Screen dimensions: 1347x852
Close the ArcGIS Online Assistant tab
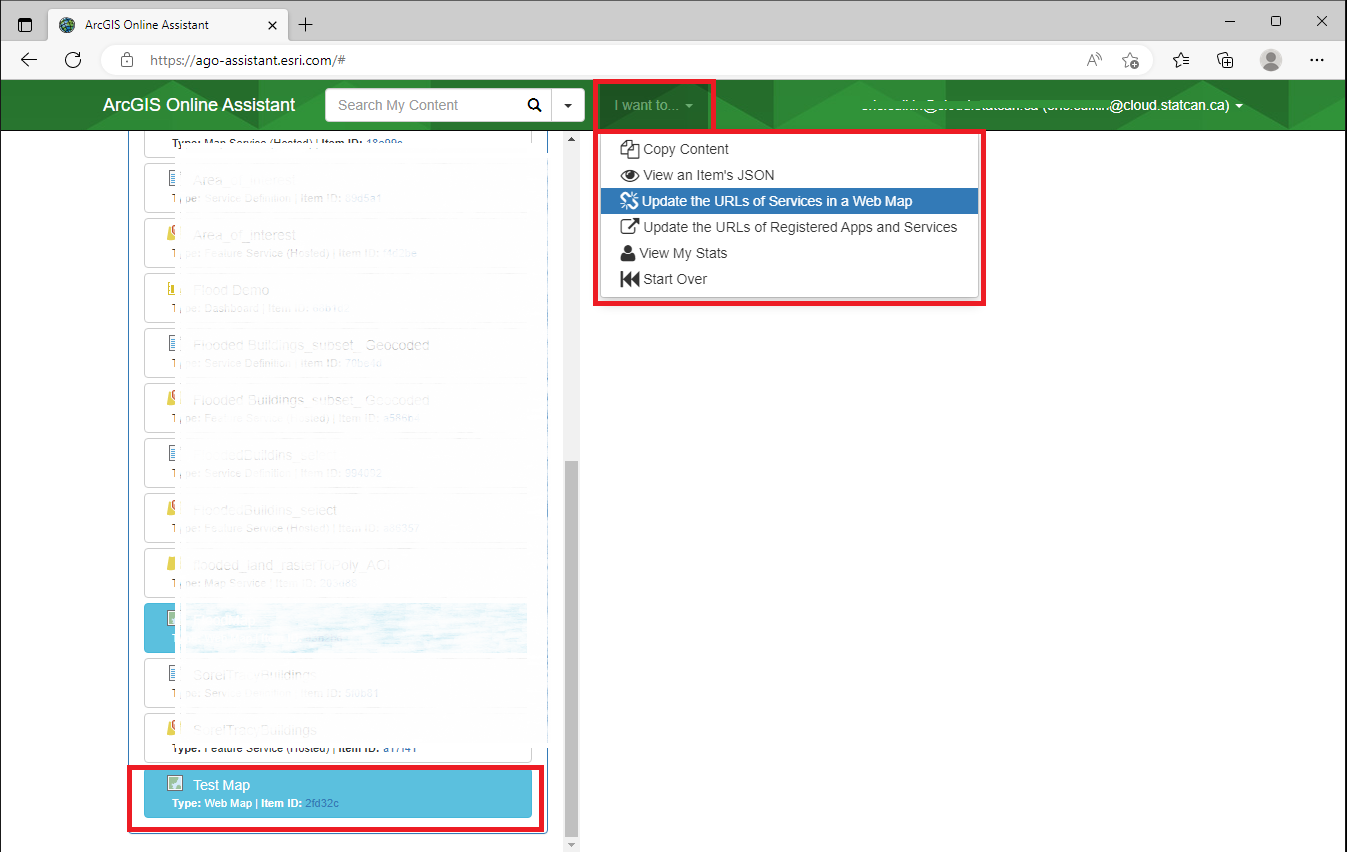point(271,24)
